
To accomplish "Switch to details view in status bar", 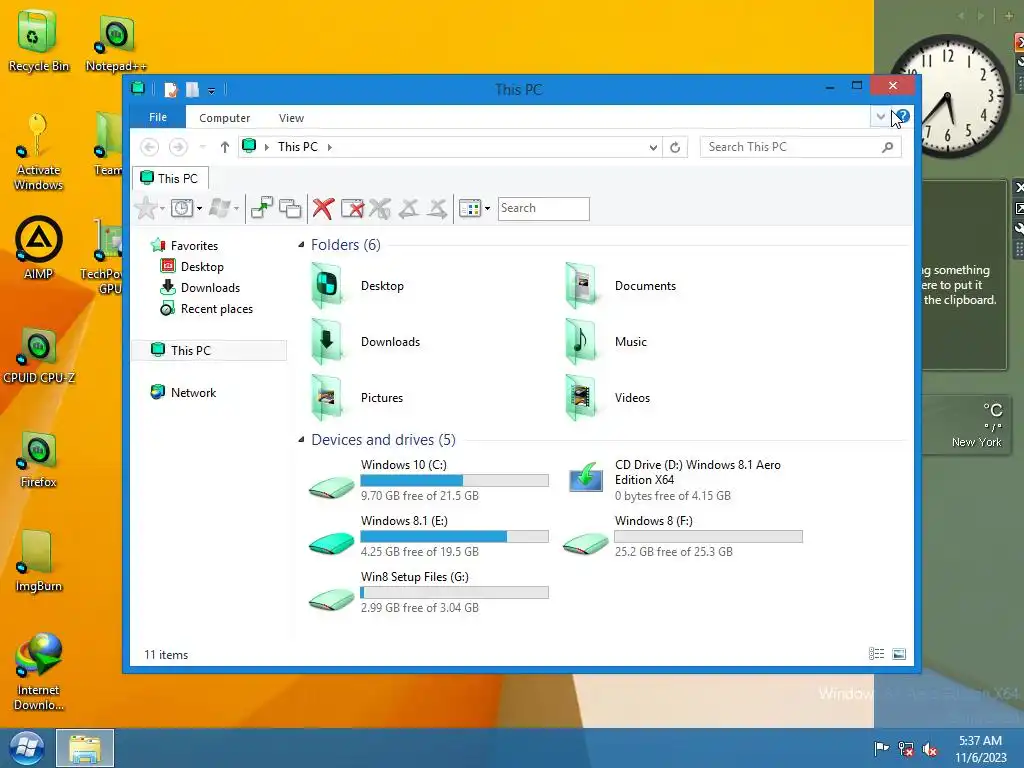I will pos(876,654).
